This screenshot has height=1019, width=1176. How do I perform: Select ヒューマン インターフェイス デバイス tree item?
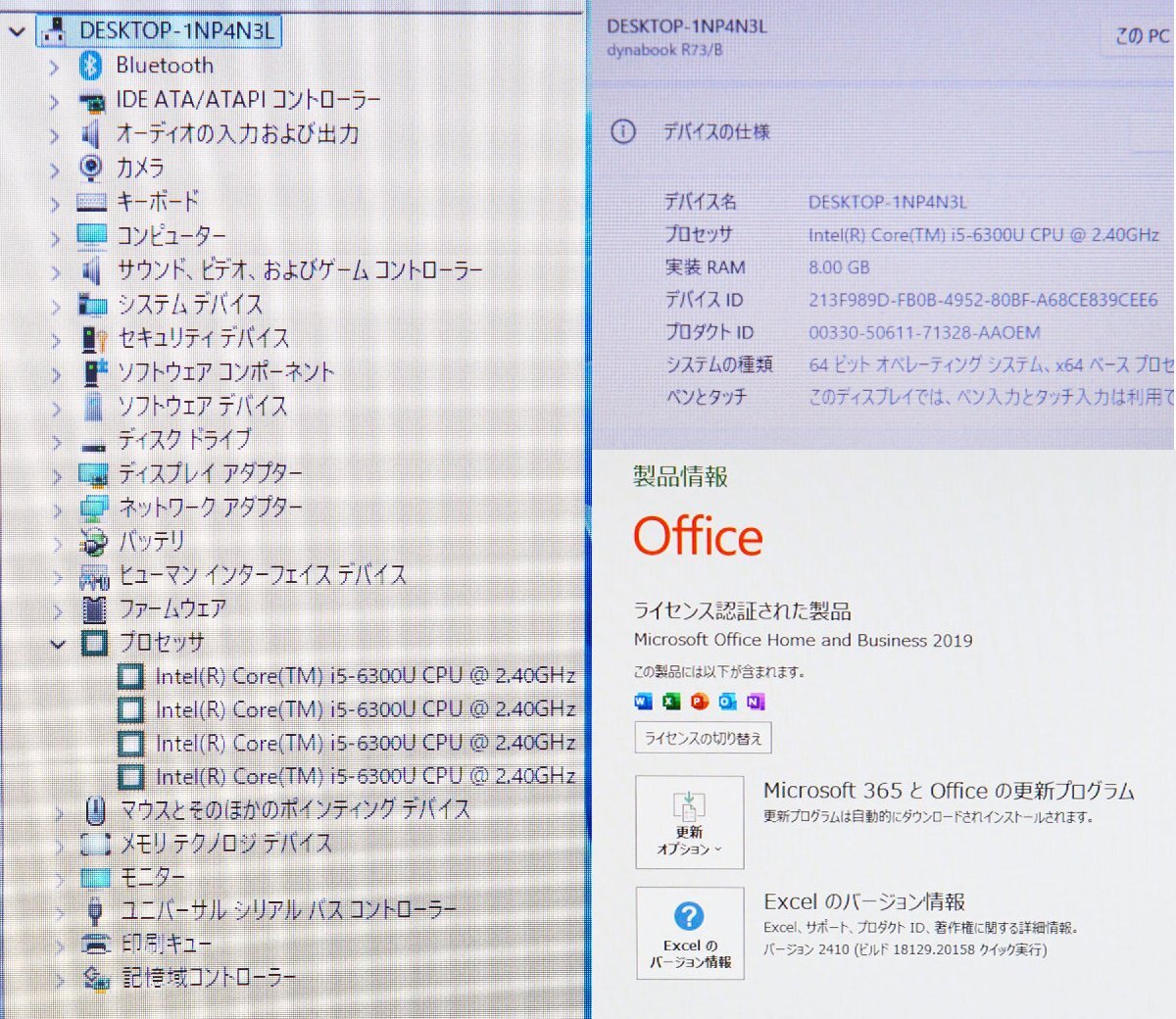(x=262, y=575)
